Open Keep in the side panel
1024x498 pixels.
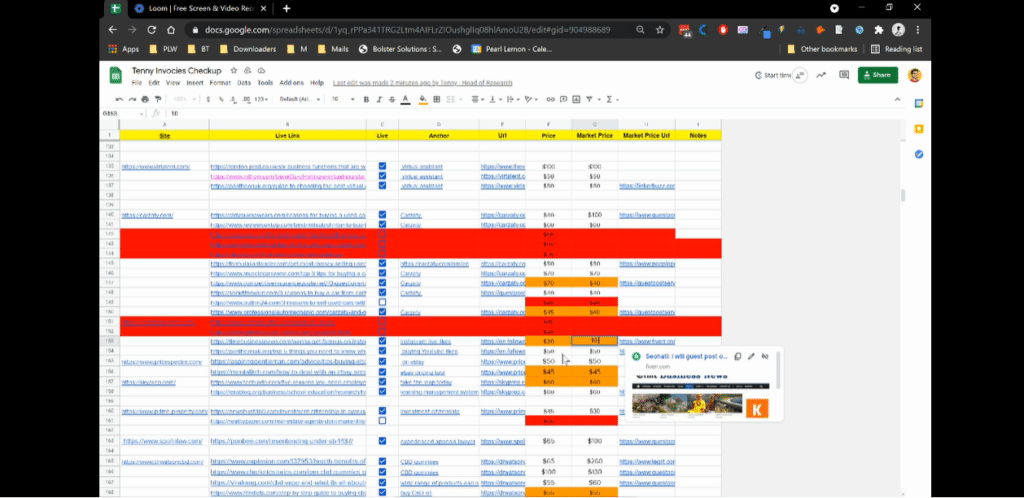click(x=918, y=129)
